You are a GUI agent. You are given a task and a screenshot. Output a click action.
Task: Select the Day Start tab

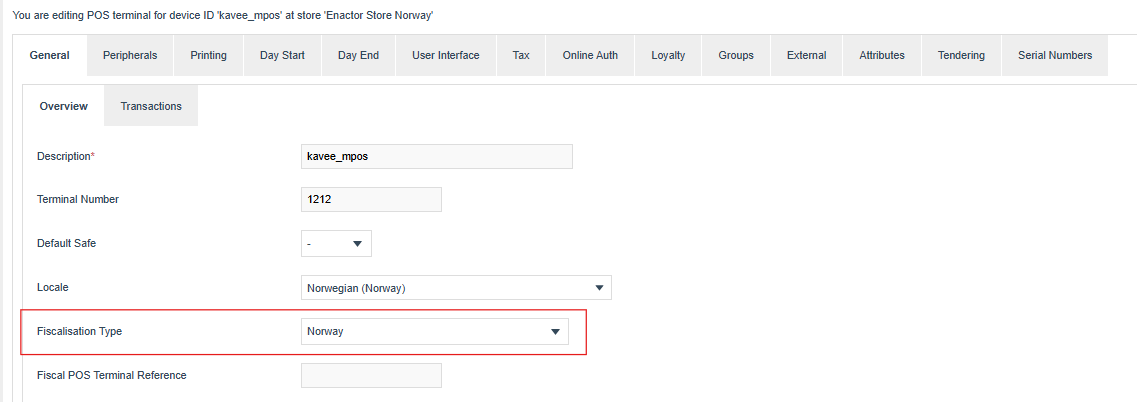coord(282,55)
